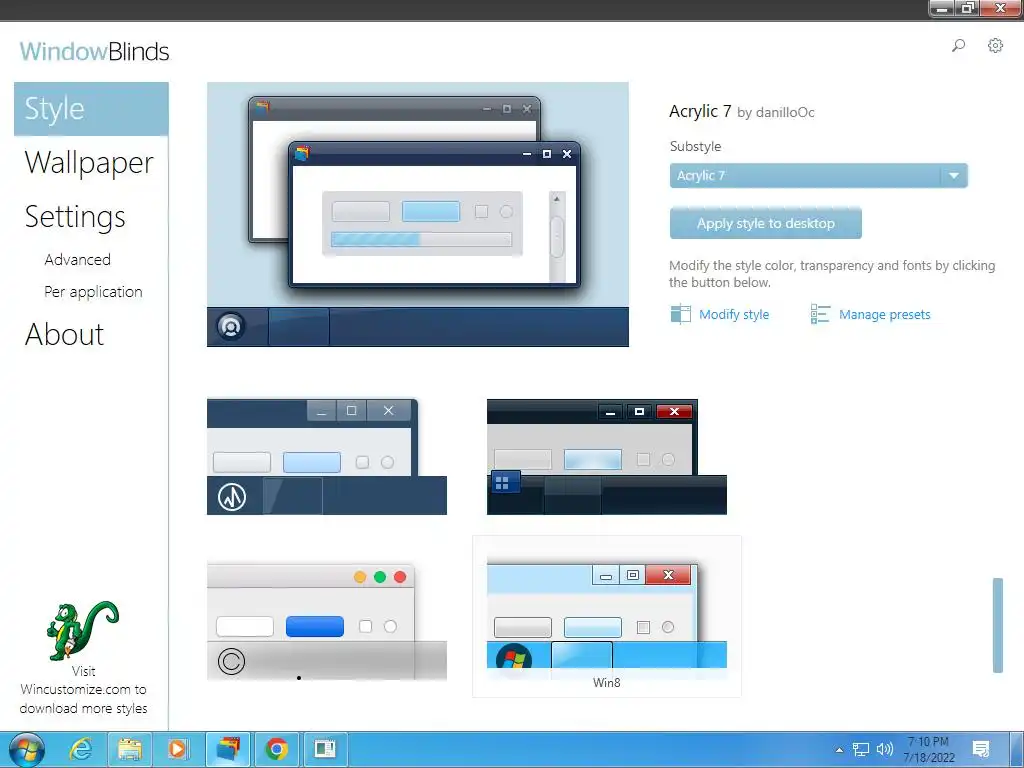Click the Manage presets link

[x=884, y=314]
